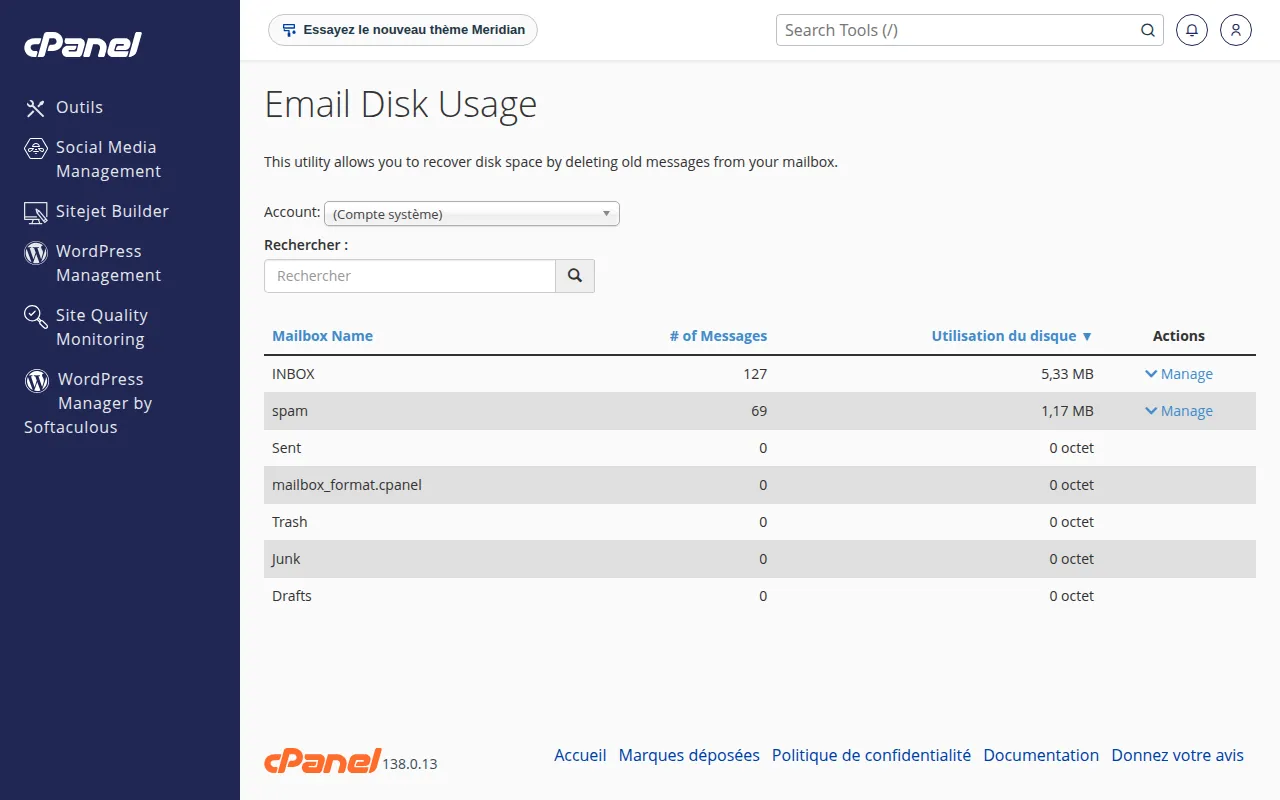Go to Accueil footer link
Image resolution: width=1280 pixels, height=800 pixels.
click(x=580, y=755)
